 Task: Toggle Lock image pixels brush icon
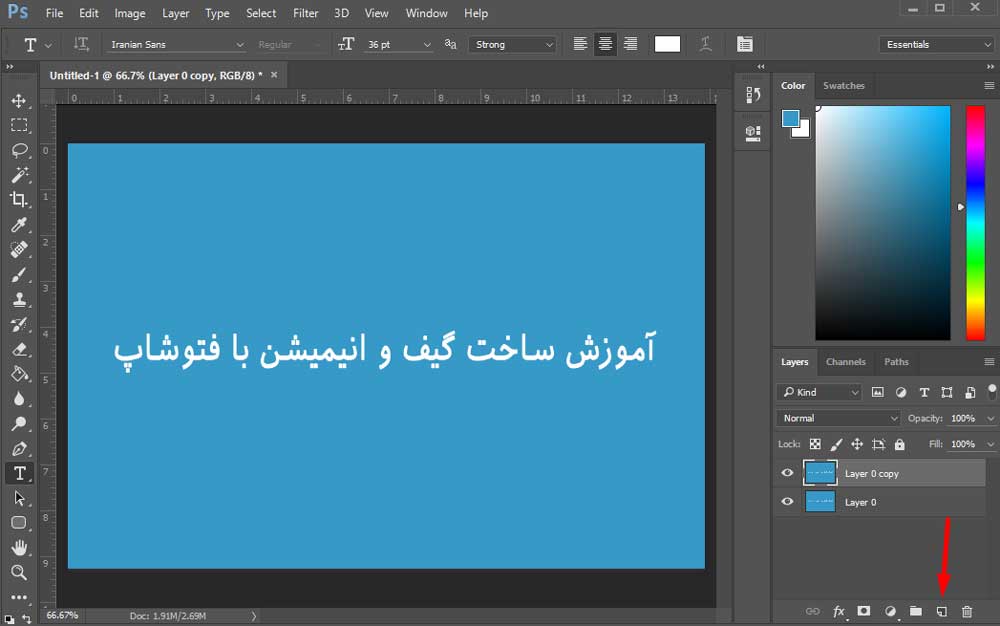point(836,444)
